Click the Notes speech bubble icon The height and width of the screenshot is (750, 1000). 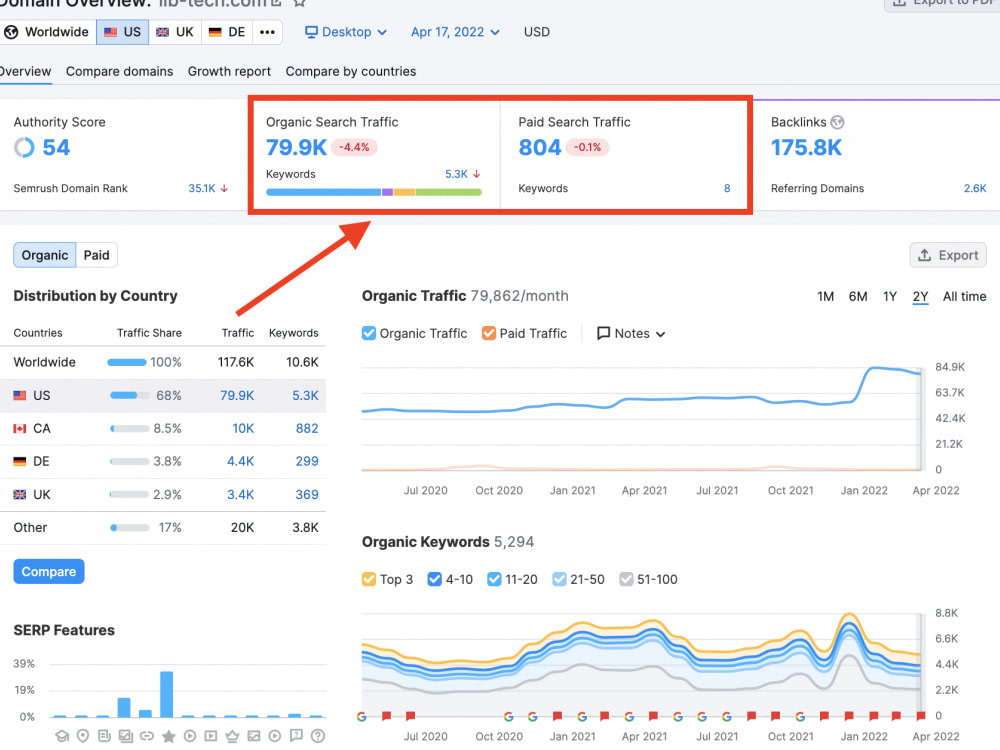[603, 333]
